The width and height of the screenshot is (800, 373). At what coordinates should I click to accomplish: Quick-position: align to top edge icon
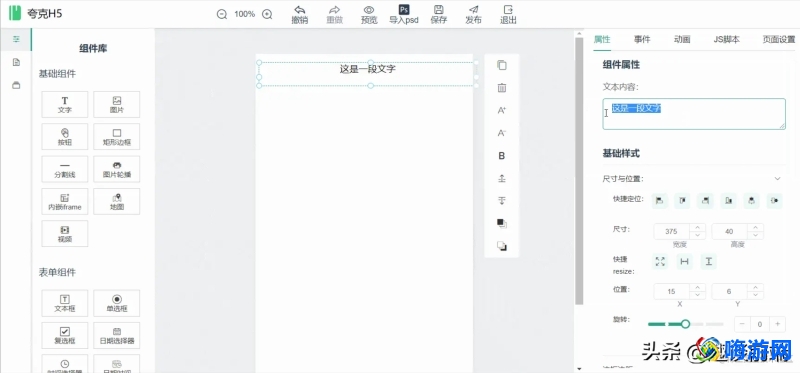pos(682,201)
